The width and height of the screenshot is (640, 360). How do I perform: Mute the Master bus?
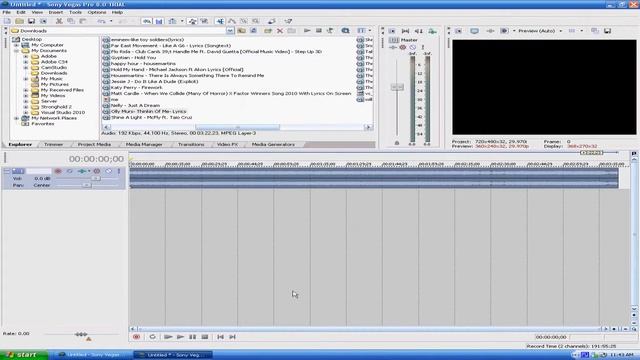pyautogui.click(x=413, y=47)
